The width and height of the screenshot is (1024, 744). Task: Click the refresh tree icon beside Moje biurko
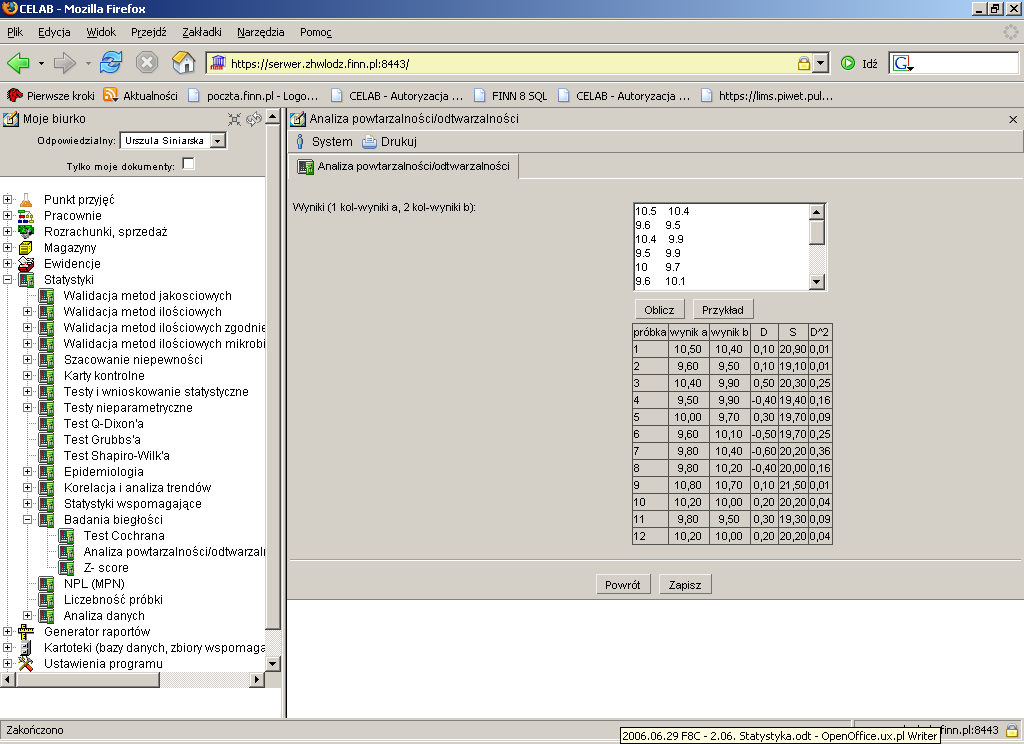tap(254, 118)
